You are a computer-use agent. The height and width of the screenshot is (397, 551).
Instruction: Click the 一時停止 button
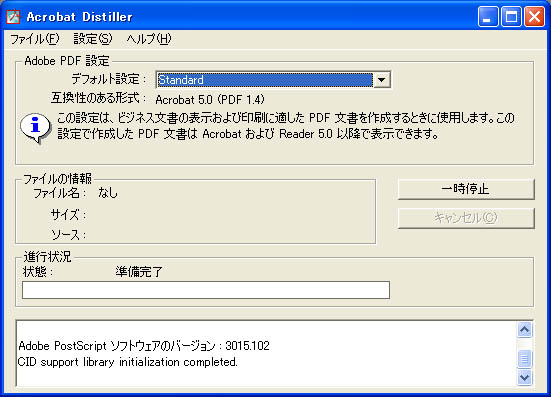466,189
